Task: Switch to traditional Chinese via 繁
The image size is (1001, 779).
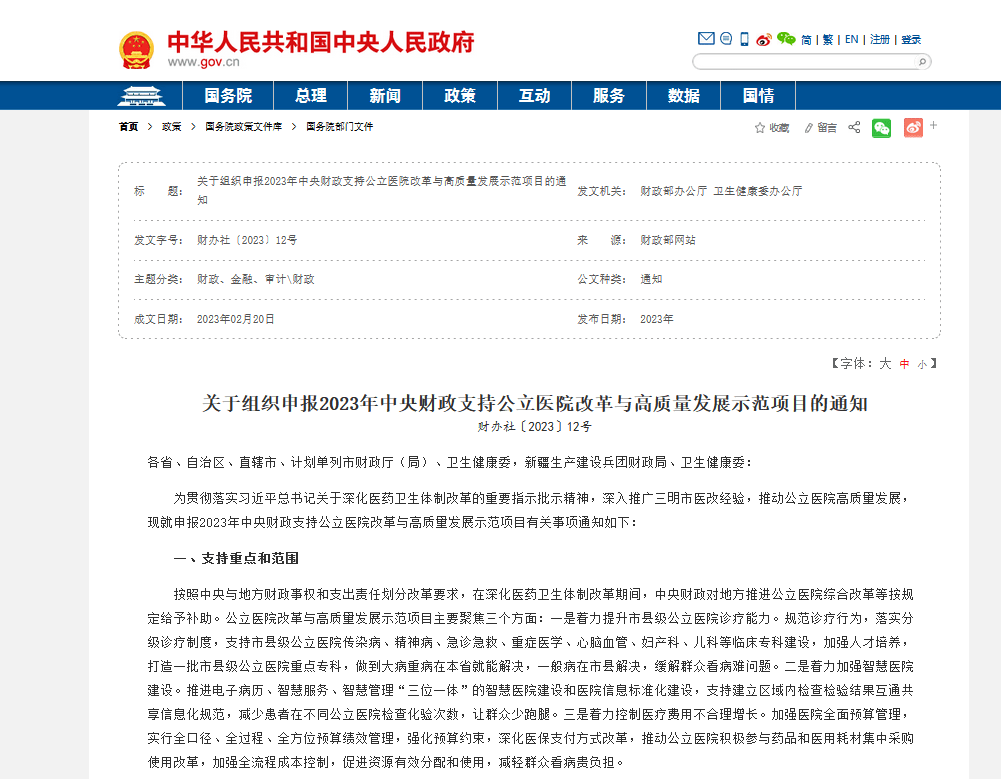Action: coord(828,40)
